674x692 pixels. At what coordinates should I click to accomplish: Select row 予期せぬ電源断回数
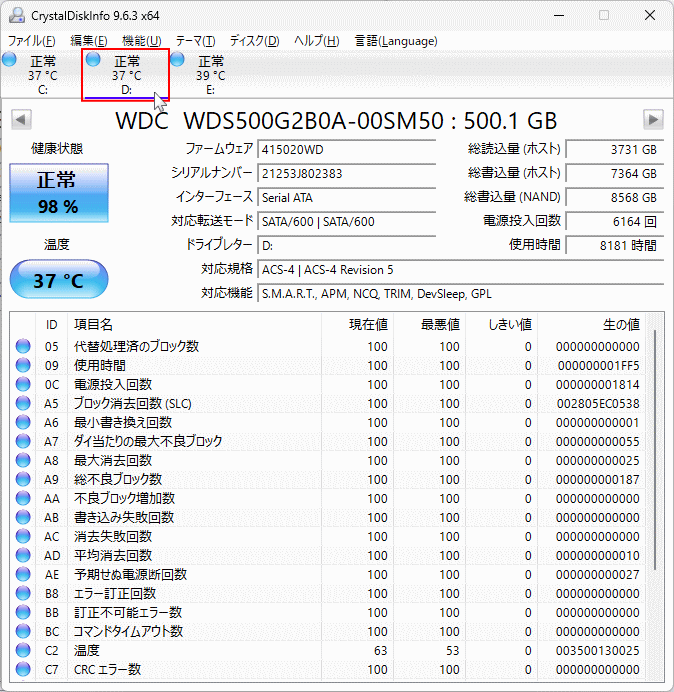point(328,574)
